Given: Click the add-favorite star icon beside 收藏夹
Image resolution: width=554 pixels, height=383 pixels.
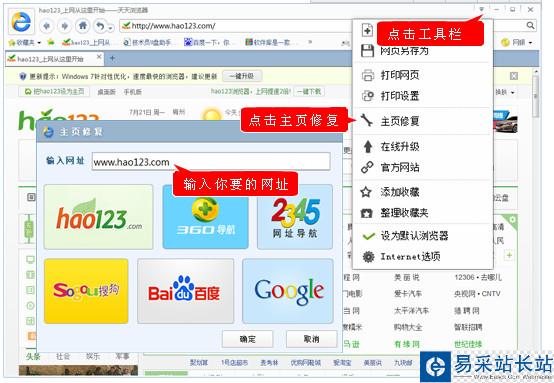Looking at the screenshot, I should coord(51,42).
